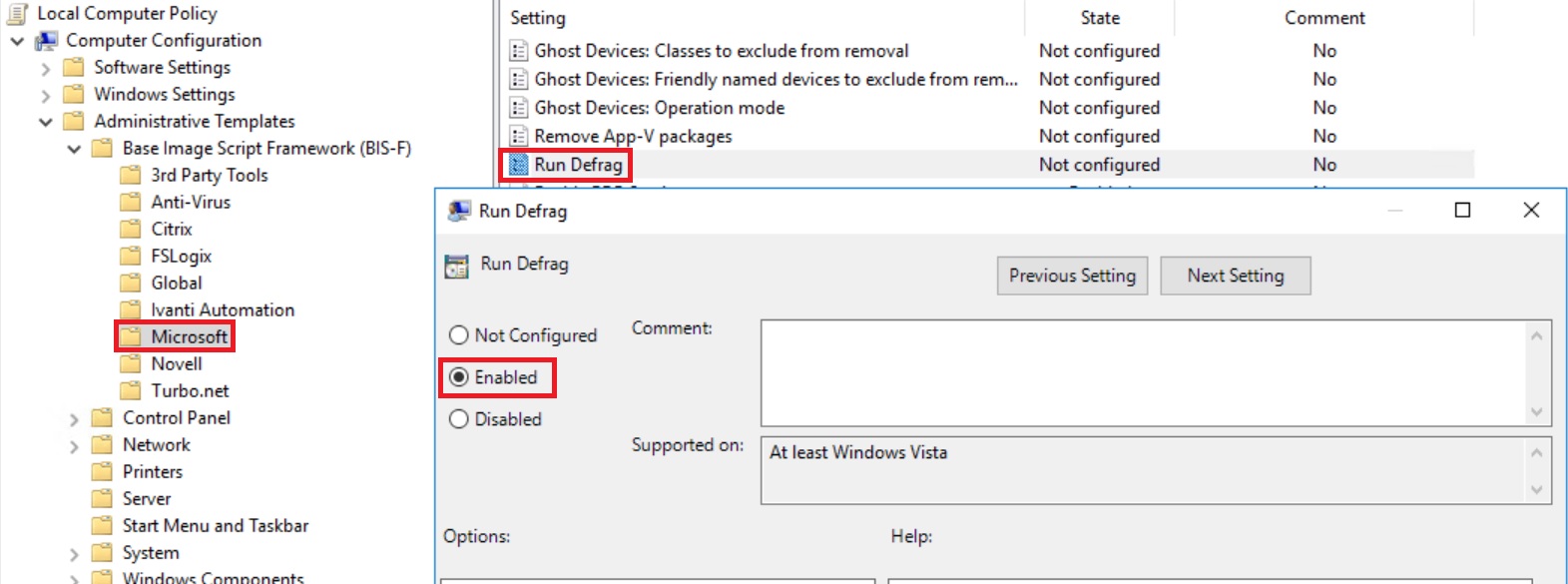Select the Ivanti Automation folder icon
This screenshot has width=1568, height=584.
pos(130,309)
